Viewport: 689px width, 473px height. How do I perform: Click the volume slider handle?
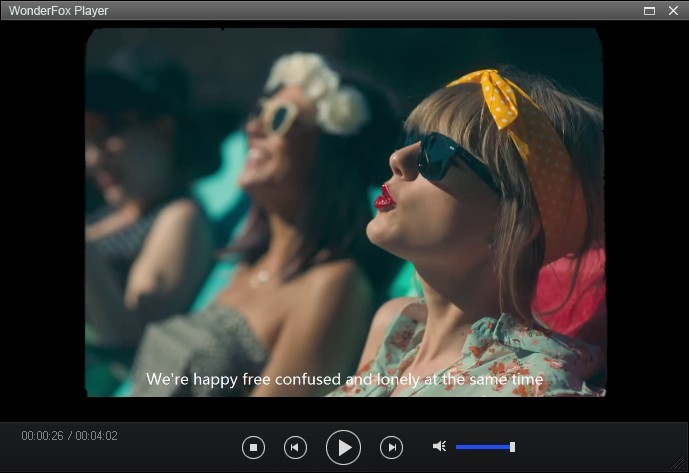click(512, 447)
